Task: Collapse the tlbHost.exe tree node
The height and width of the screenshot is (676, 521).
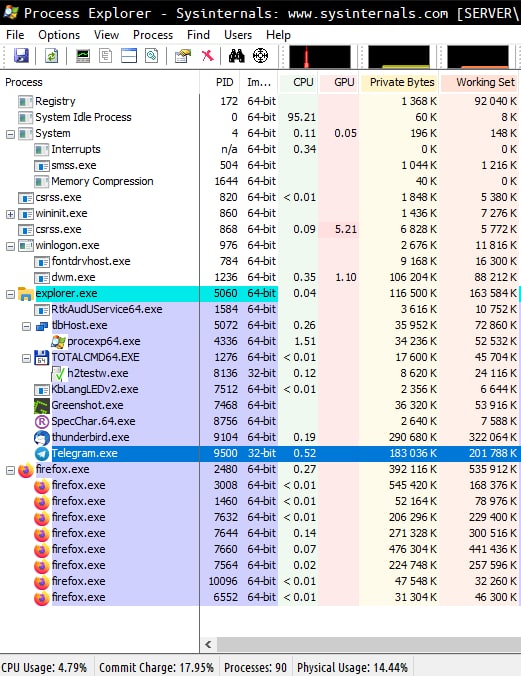Action: coord(26,326)
